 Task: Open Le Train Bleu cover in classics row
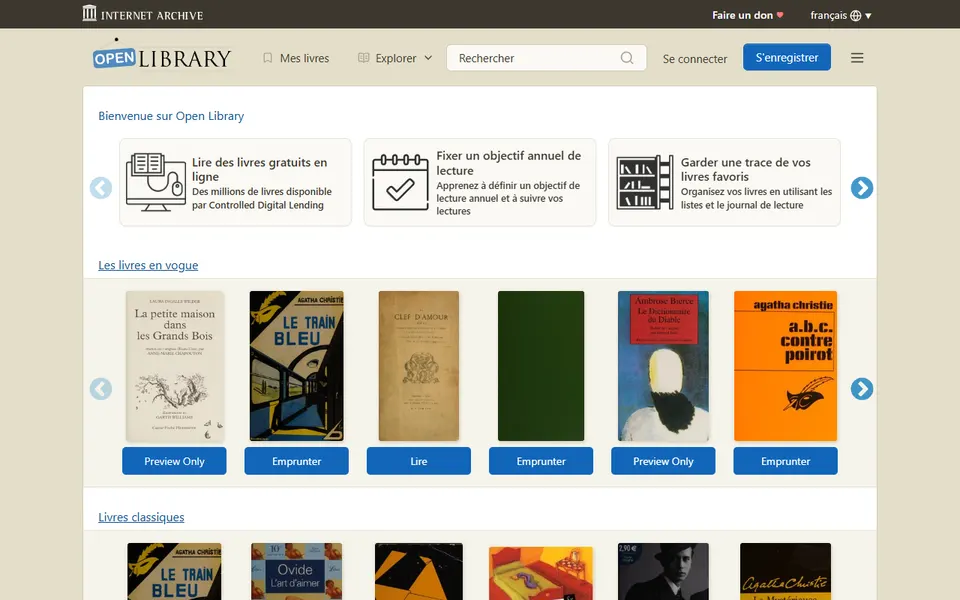pyautogui.click(x=174, y=571)
